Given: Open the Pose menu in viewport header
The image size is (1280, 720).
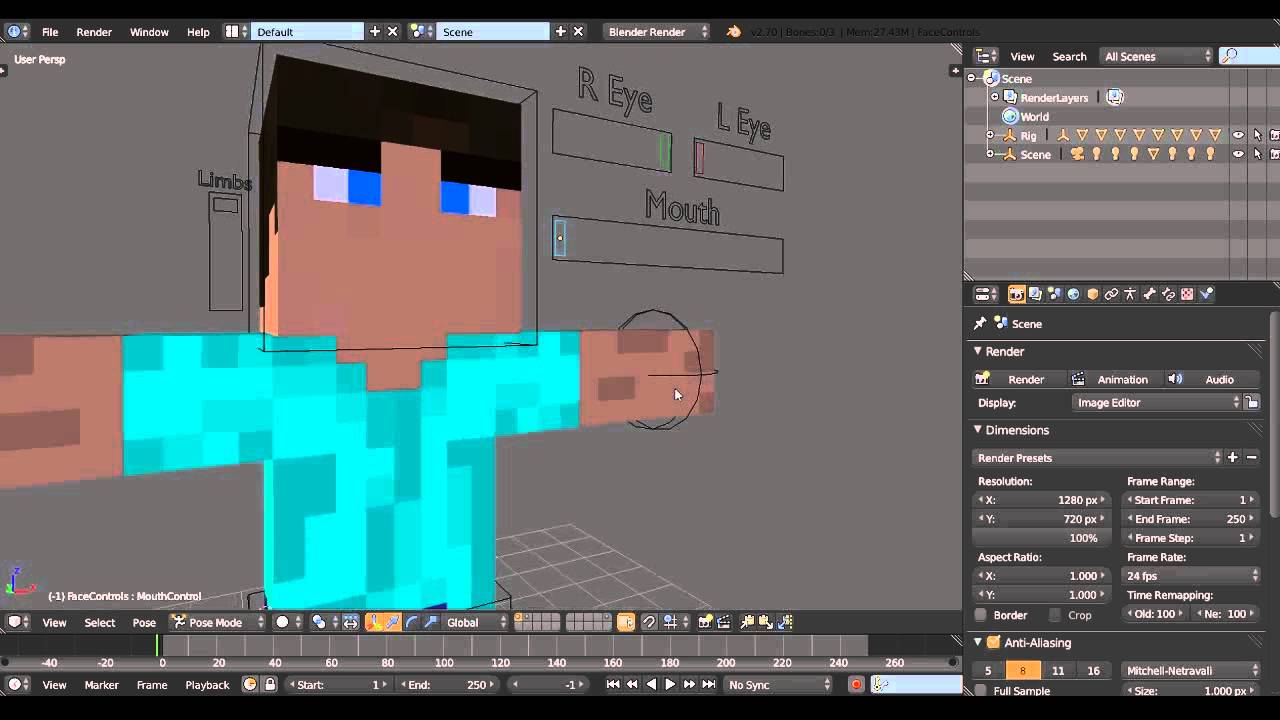Looking at the screenshot, I should 144,623.
